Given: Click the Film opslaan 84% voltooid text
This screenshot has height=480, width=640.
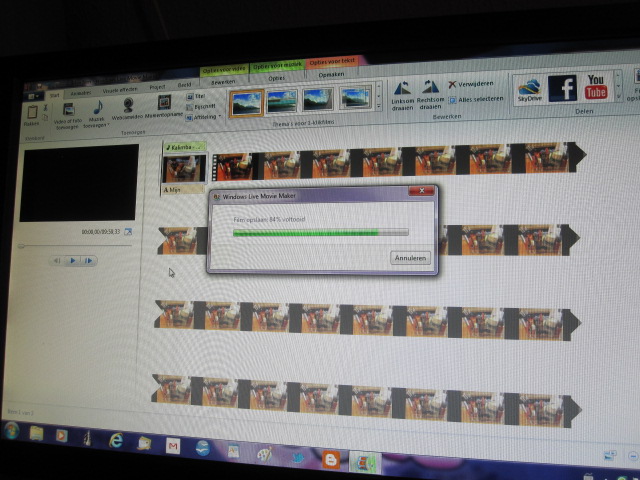Looking at the screenshot, I should [x=269, y=220].
